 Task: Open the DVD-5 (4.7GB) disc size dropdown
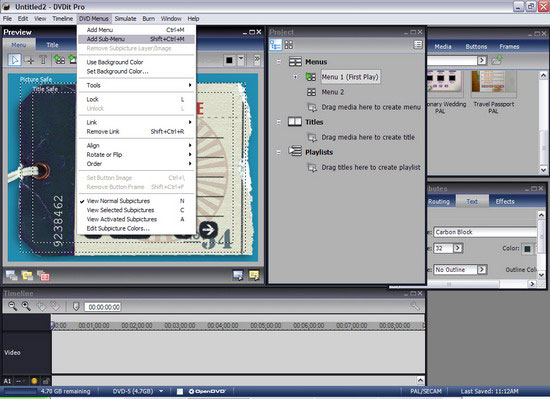coord(161,391)
